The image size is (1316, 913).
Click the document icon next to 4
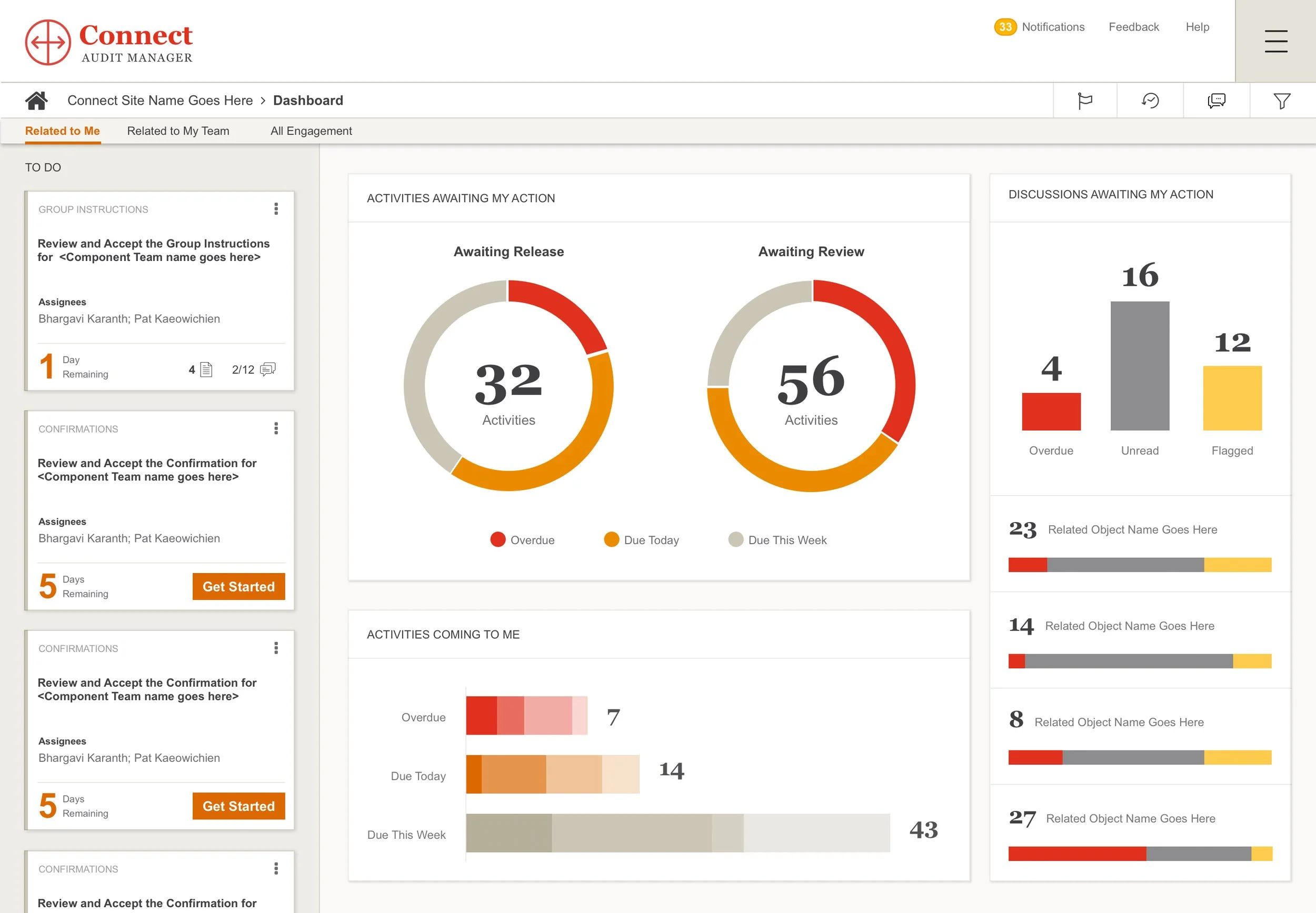pyautogui.click(x=206, y=369)
